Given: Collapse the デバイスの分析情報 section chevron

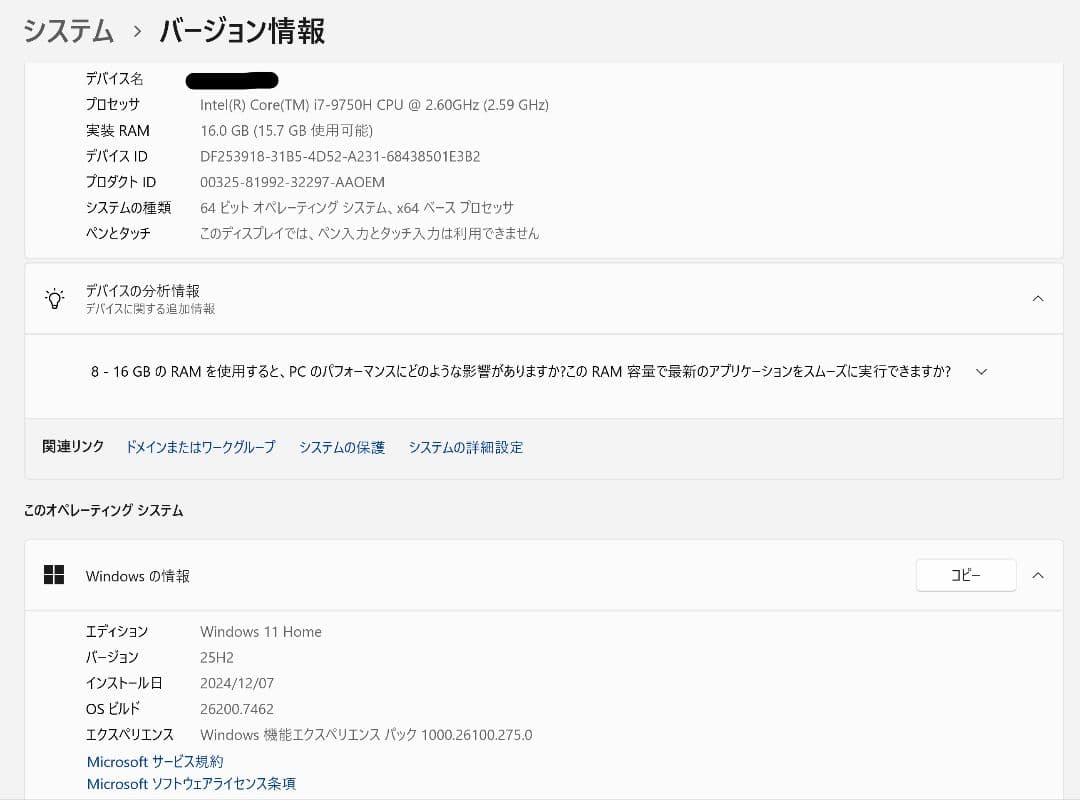Looking at the screenshot, I should pos(1038,298).
